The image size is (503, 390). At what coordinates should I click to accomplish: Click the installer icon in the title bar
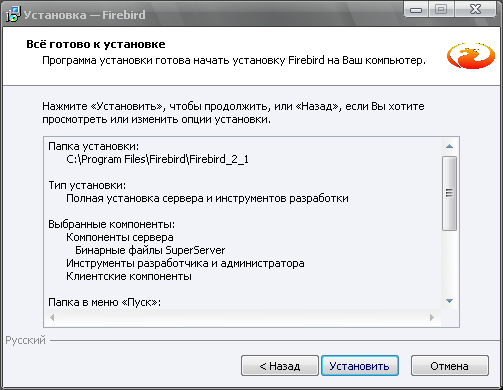tap(13, 14)
